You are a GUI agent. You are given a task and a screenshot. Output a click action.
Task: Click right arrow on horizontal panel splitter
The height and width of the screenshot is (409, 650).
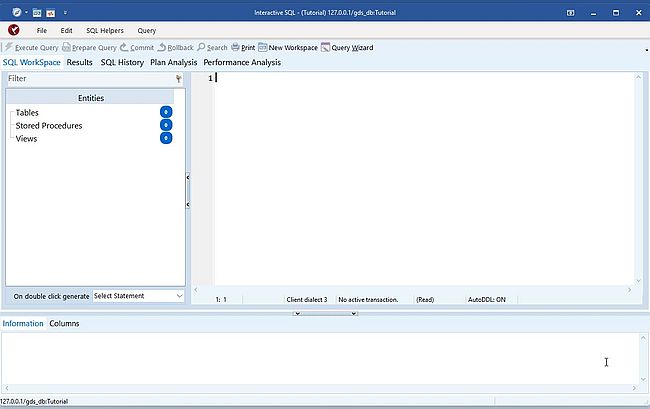pos(354,314)
